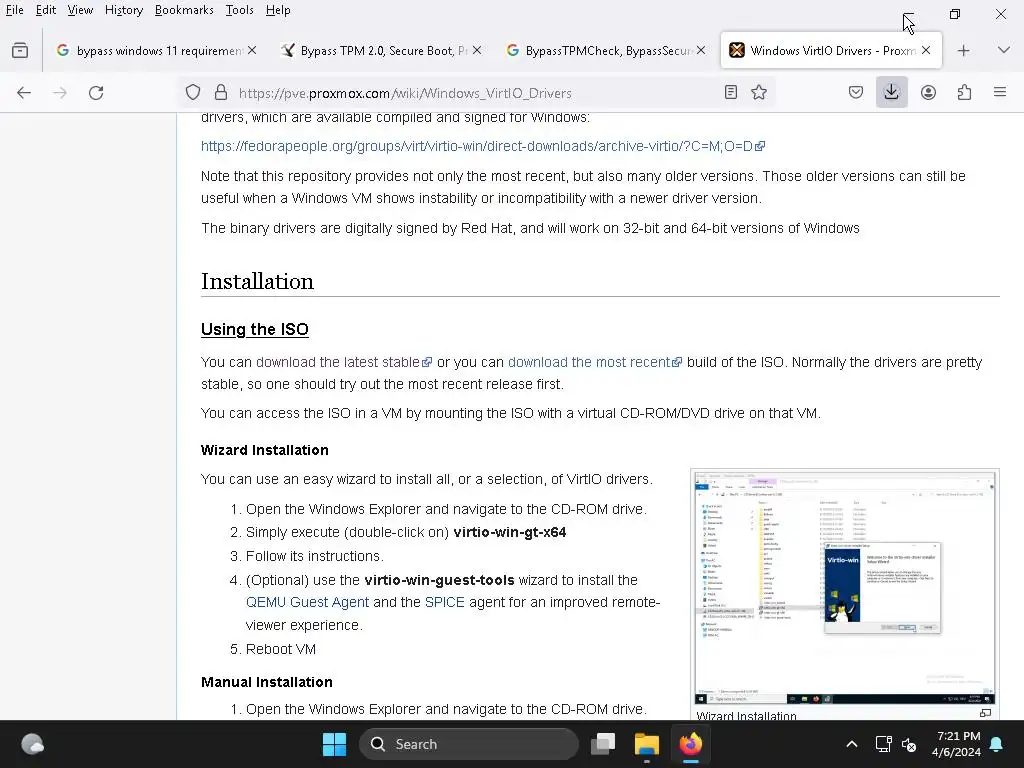Open a new tab with plus button
The height and width of the screenshot is (768, 1024).
[x=963, y=50]
